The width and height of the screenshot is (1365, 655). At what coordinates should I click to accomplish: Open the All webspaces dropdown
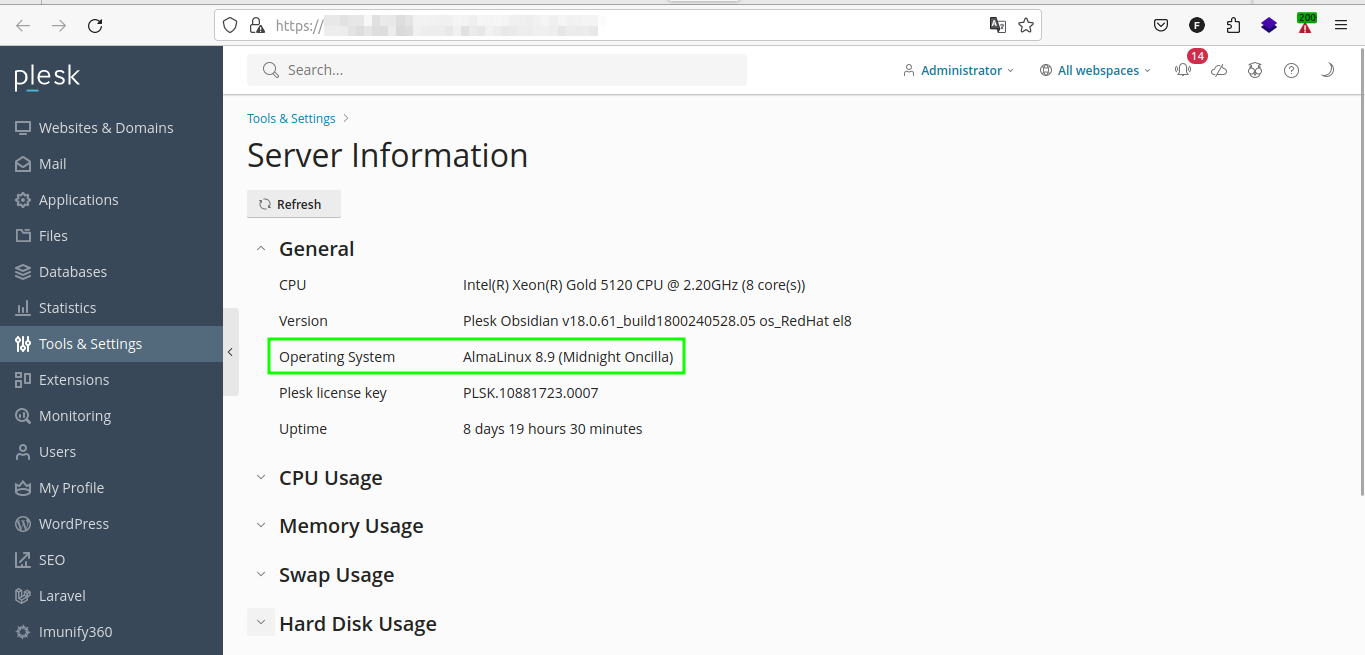1095,70
